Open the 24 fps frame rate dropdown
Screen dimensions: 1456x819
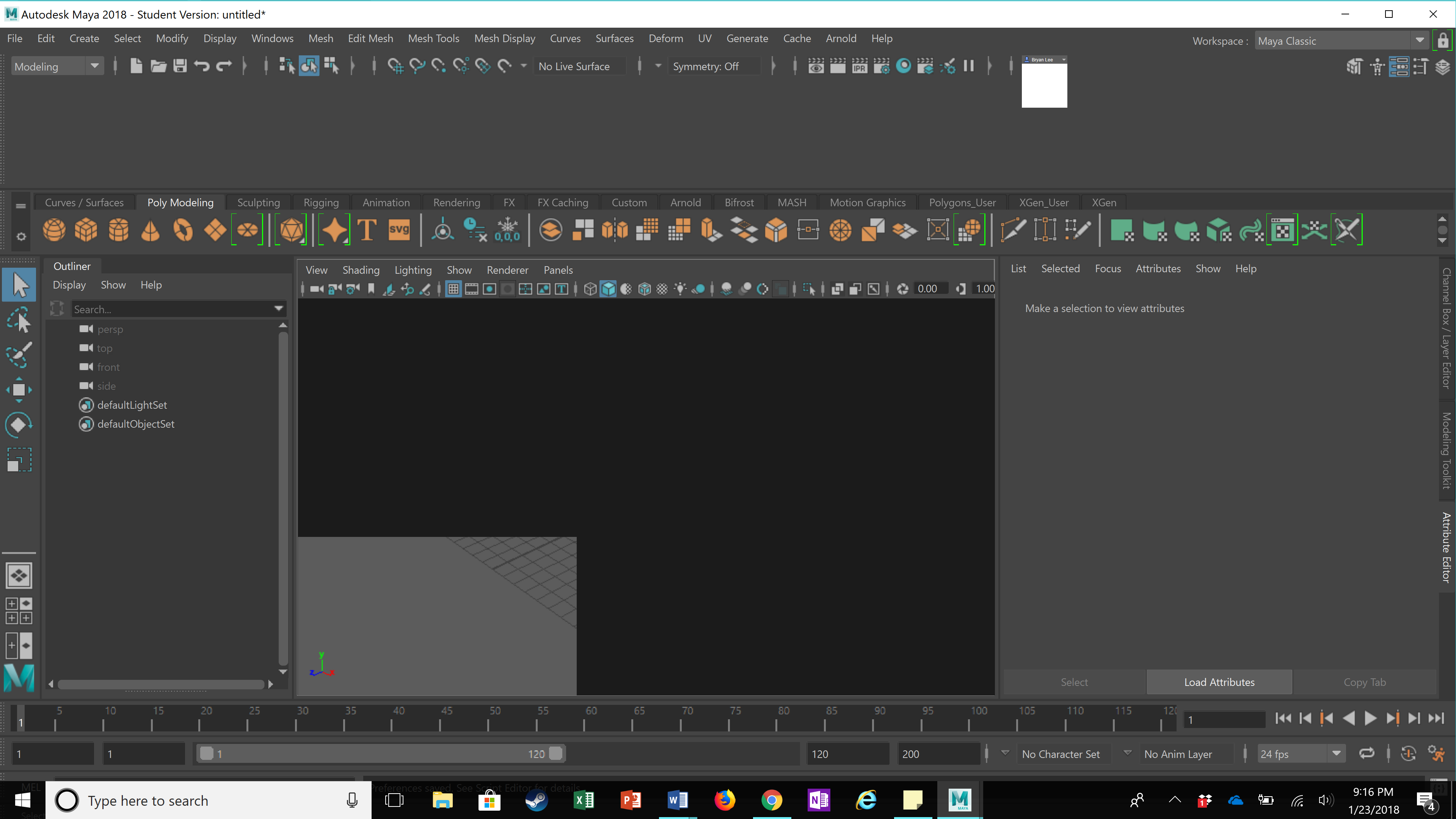point(1335,753)
